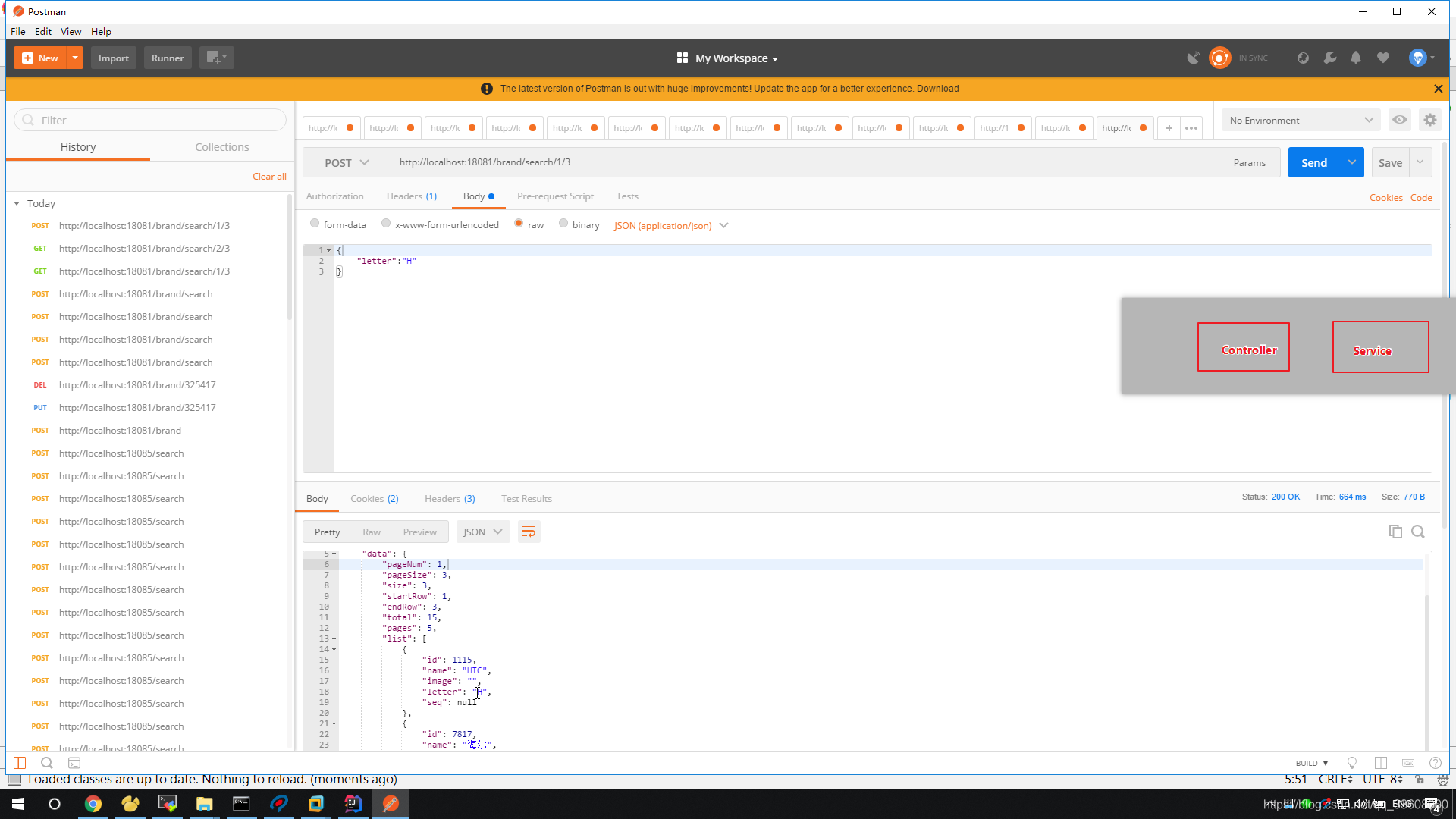Open Chrome from the taskbar

[93, 804]
